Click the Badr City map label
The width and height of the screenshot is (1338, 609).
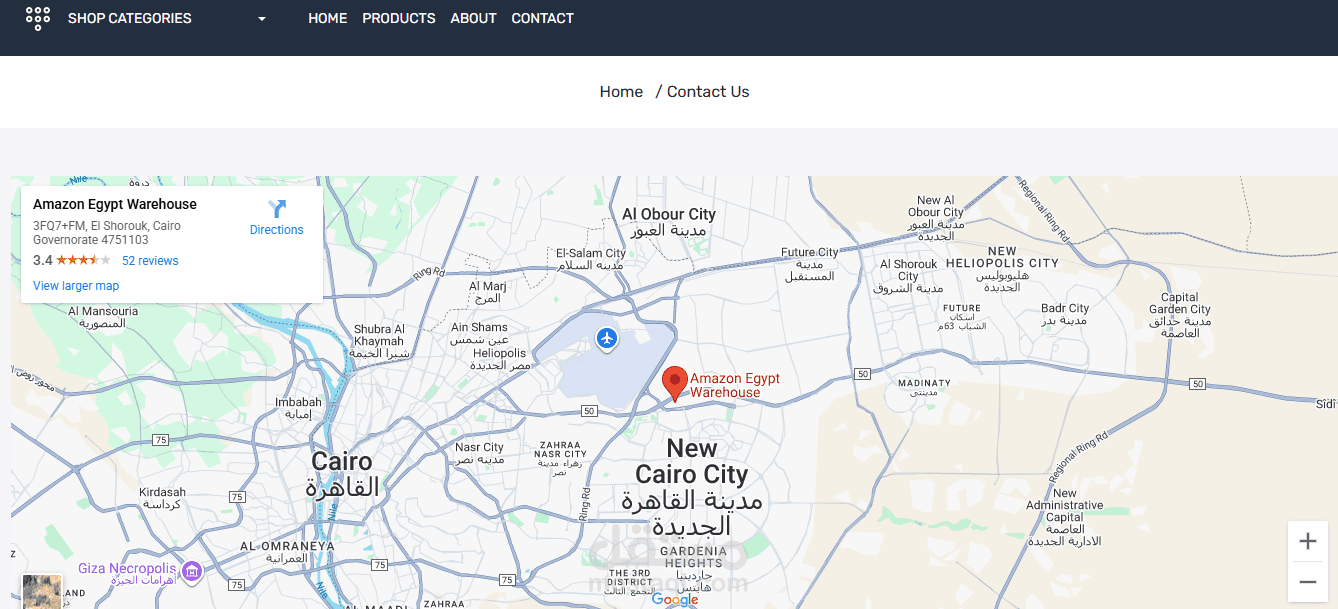1064,315
